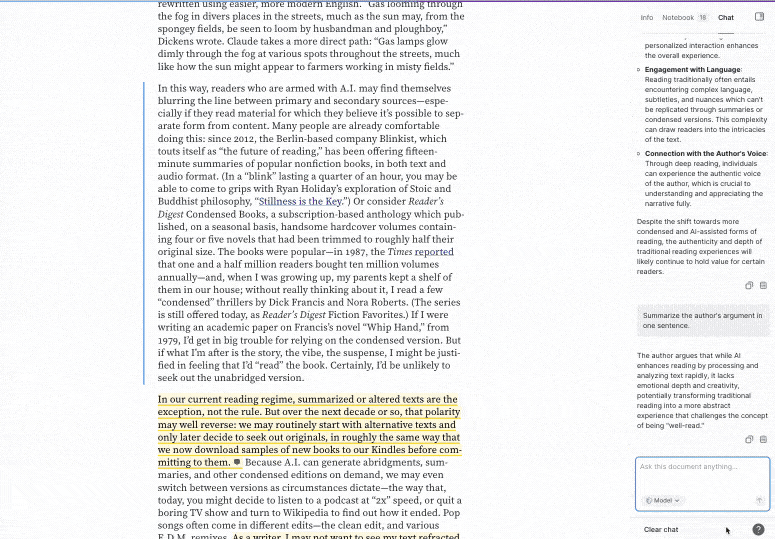Click the Notebook count badge 18
775x539 pixels.
coord(702,17)
